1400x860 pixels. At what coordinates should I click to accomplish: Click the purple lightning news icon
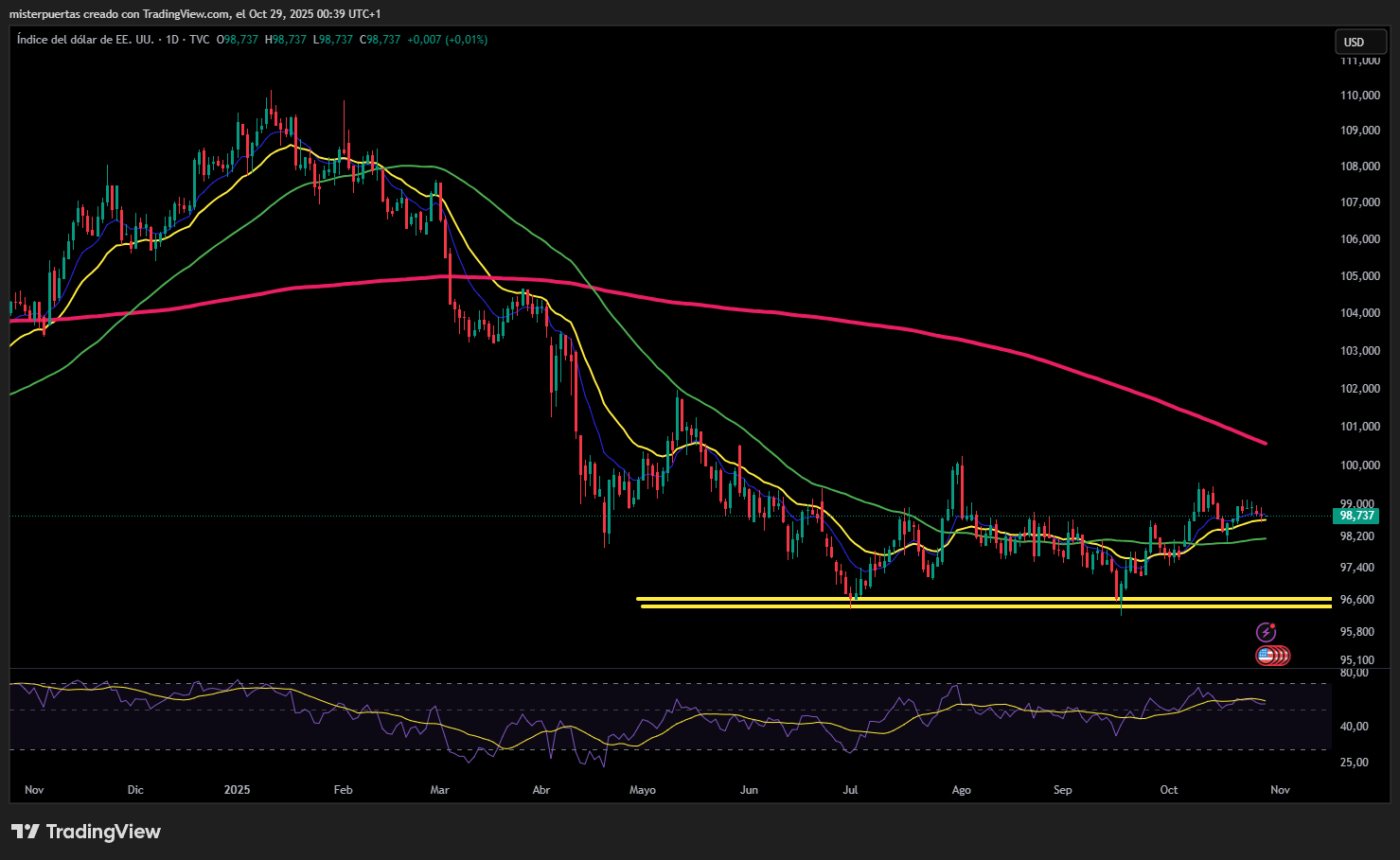click(x=1266, y=632)
